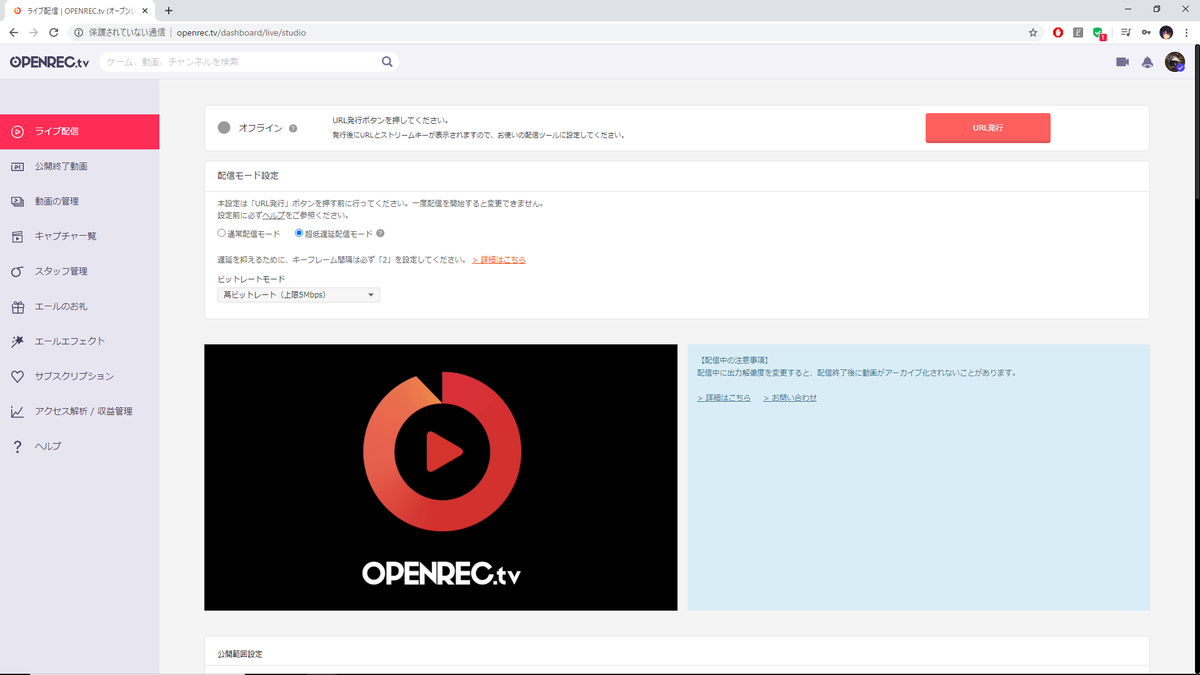1200x675 pixels.
Task: Select 通常配信モード radio button
Action: click(x=222, y=233)
